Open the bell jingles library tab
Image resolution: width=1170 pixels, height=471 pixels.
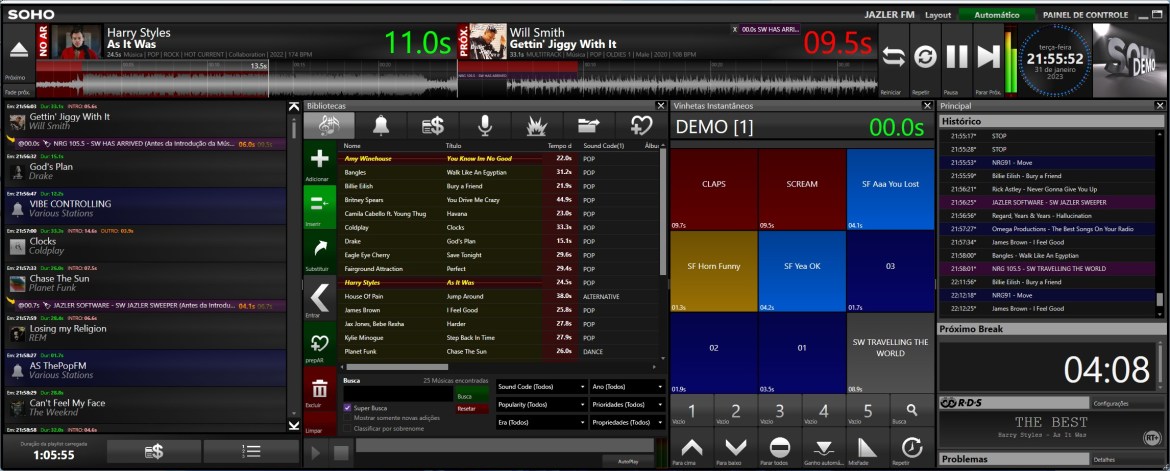[x=381, y=125]
